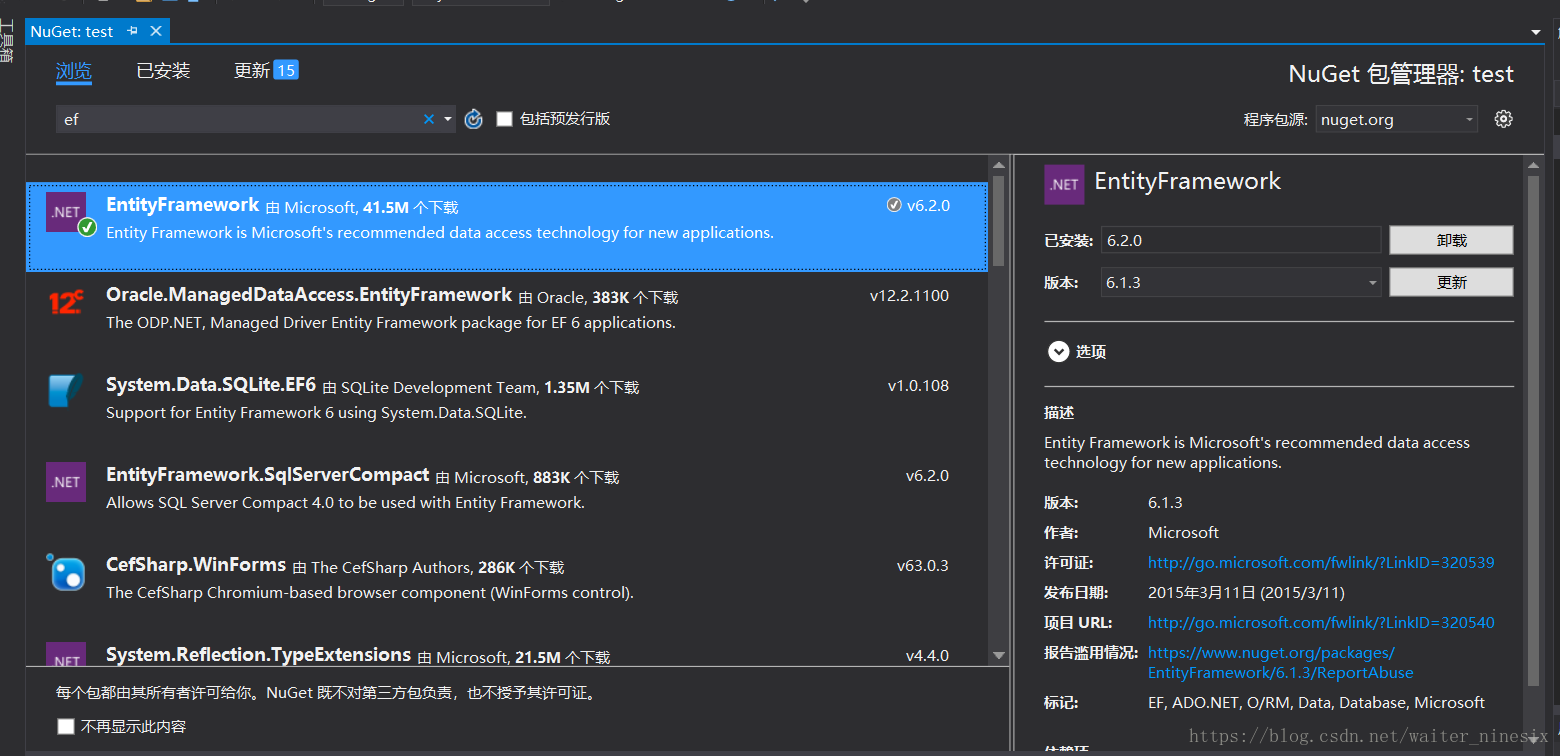Click the details pane scrollbar up arrow

click(1534, 165)
